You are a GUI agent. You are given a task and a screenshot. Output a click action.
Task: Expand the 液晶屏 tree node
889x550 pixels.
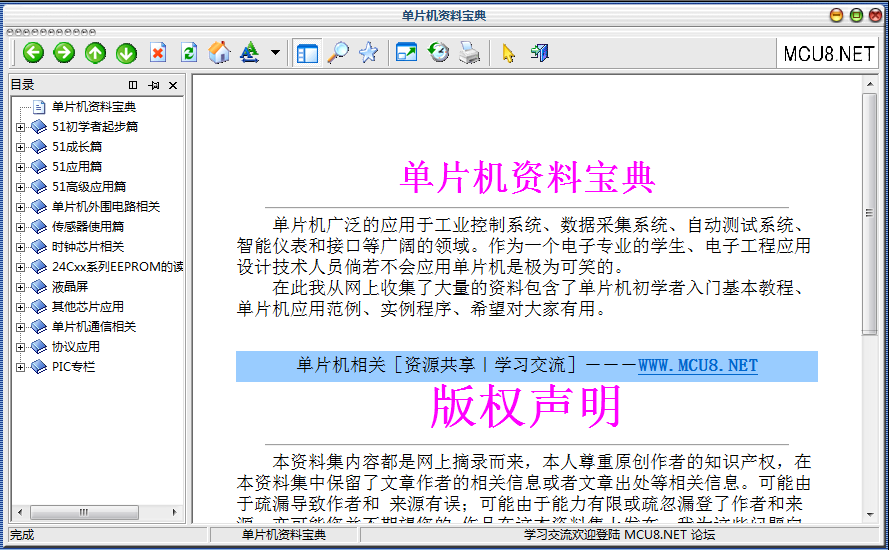coord(20,287)
